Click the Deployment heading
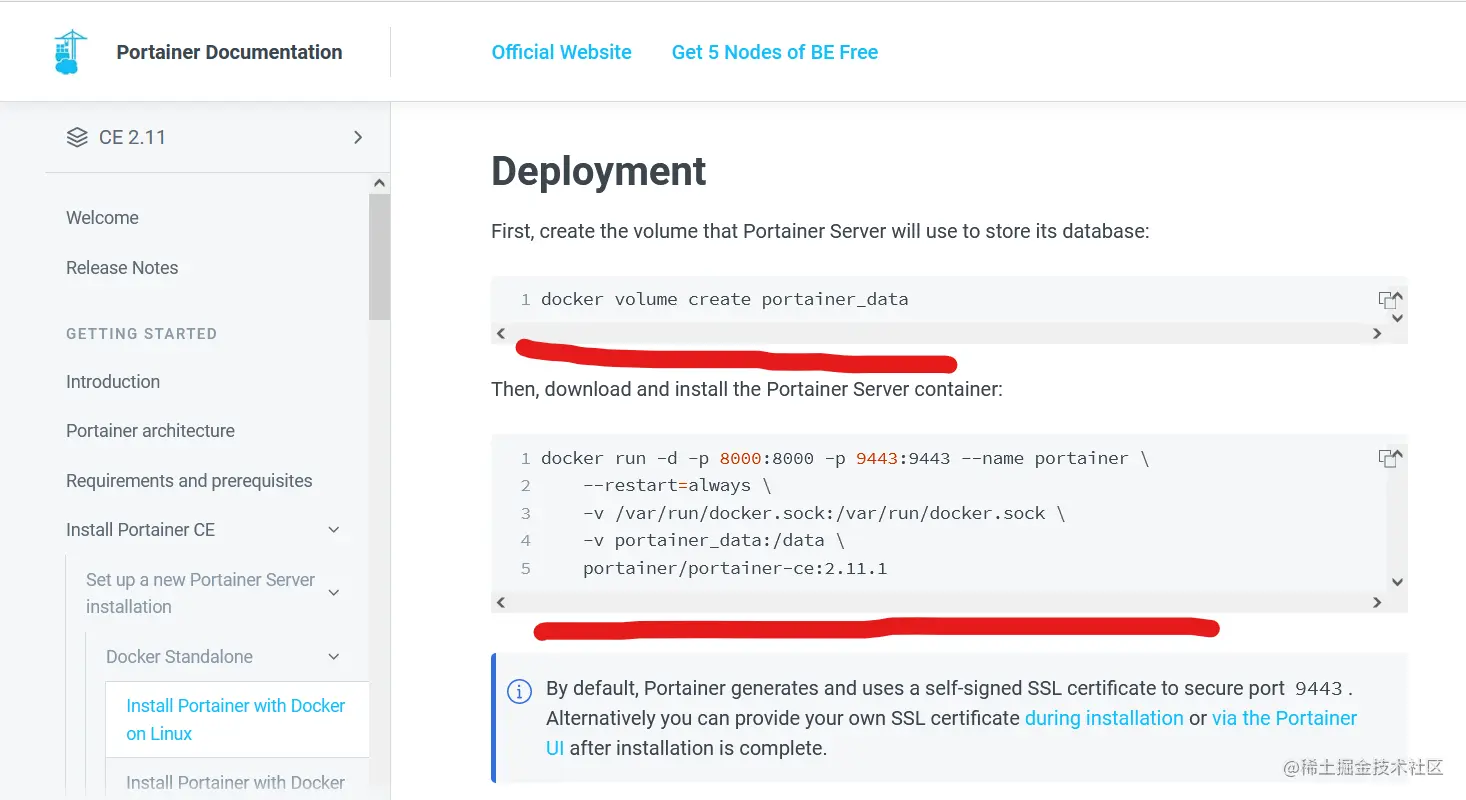Viewport: 1466px width, 800px height. 599,171
